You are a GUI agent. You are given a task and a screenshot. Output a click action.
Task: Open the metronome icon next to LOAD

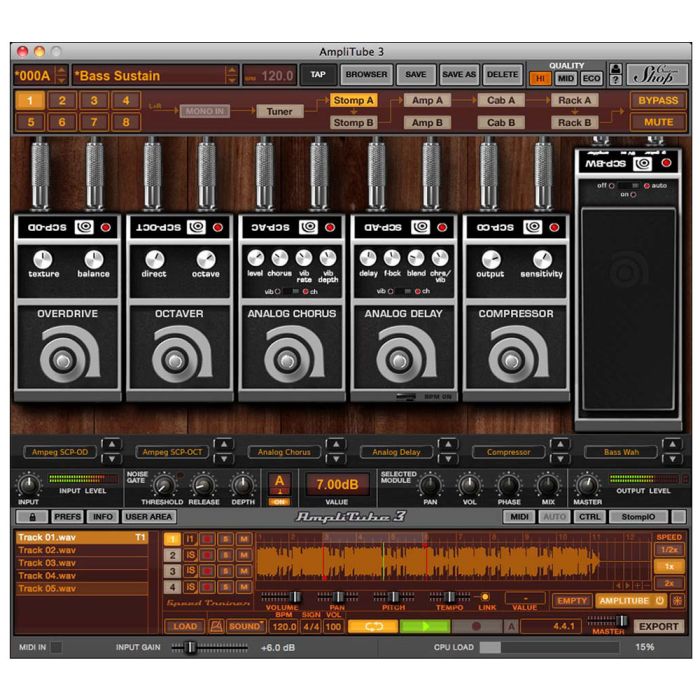click(x=216, y=626)
